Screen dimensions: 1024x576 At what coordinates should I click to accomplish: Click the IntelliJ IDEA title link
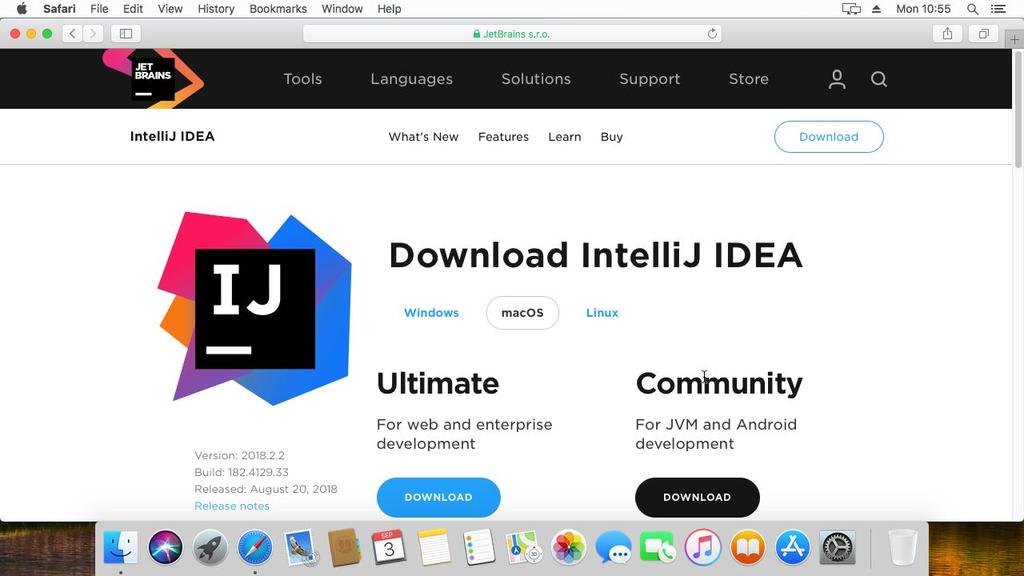(x=172, y=136)
